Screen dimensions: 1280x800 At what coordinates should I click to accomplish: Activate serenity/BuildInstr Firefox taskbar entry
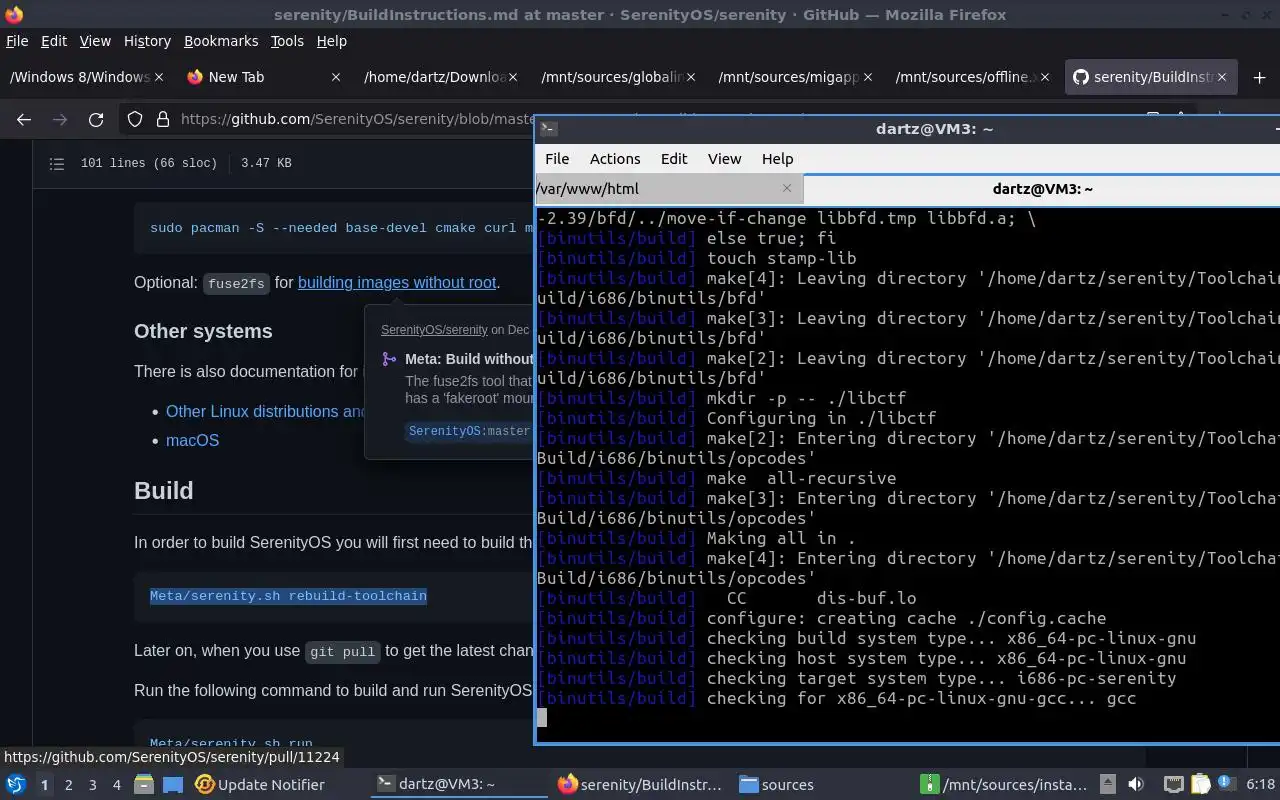coord(641,785)
